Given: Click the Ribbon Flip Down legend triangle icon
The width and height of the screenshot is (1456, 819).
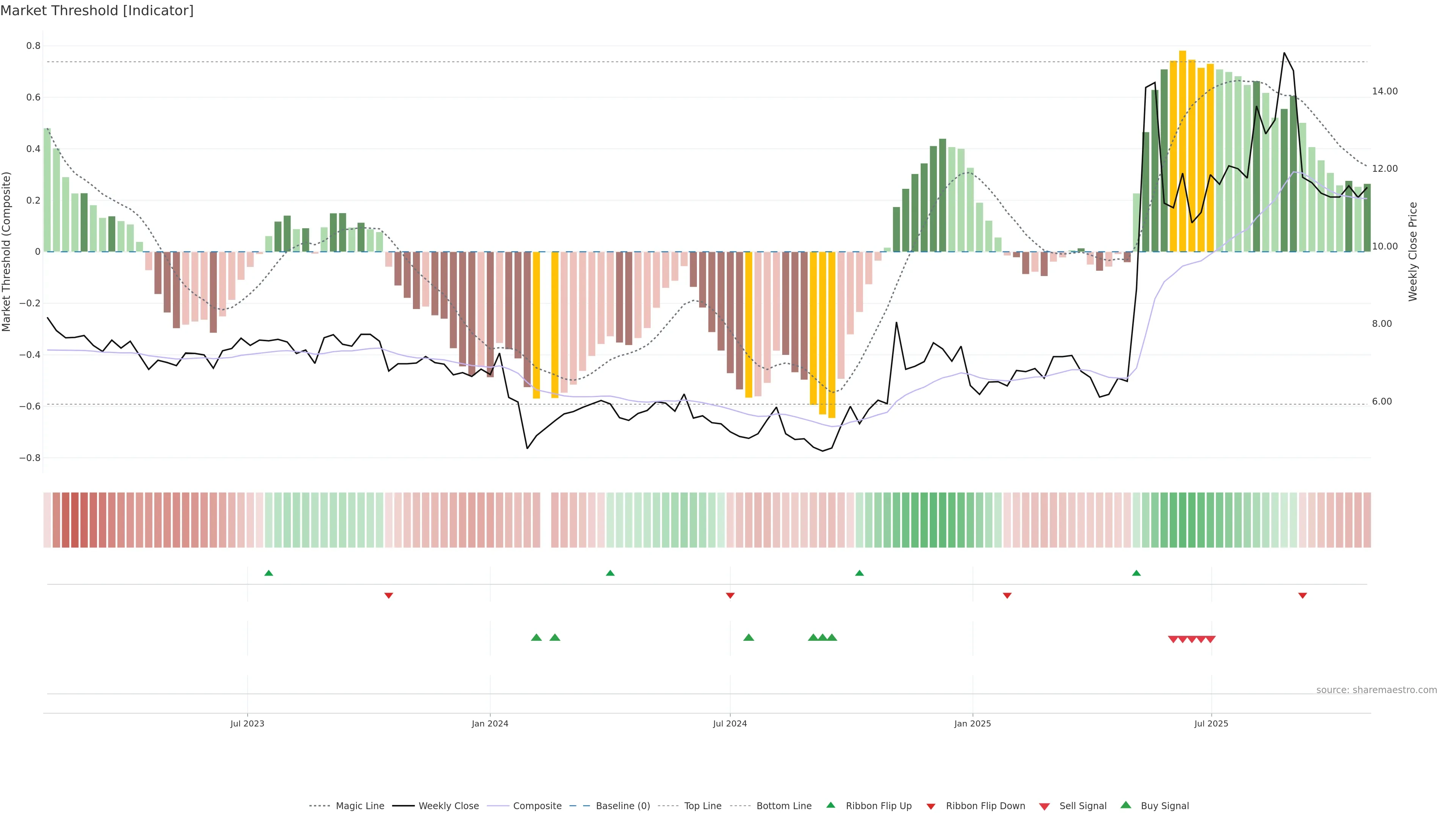Looking at the screenshot, I should [x=930, y=806].
